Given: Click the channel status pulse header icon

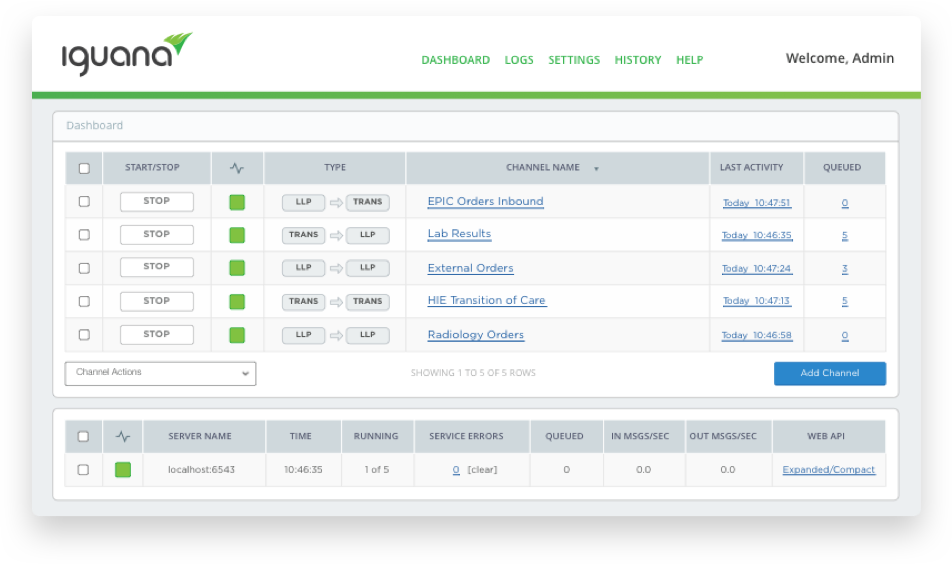Looking at the screenshot, I should point(237,168).
